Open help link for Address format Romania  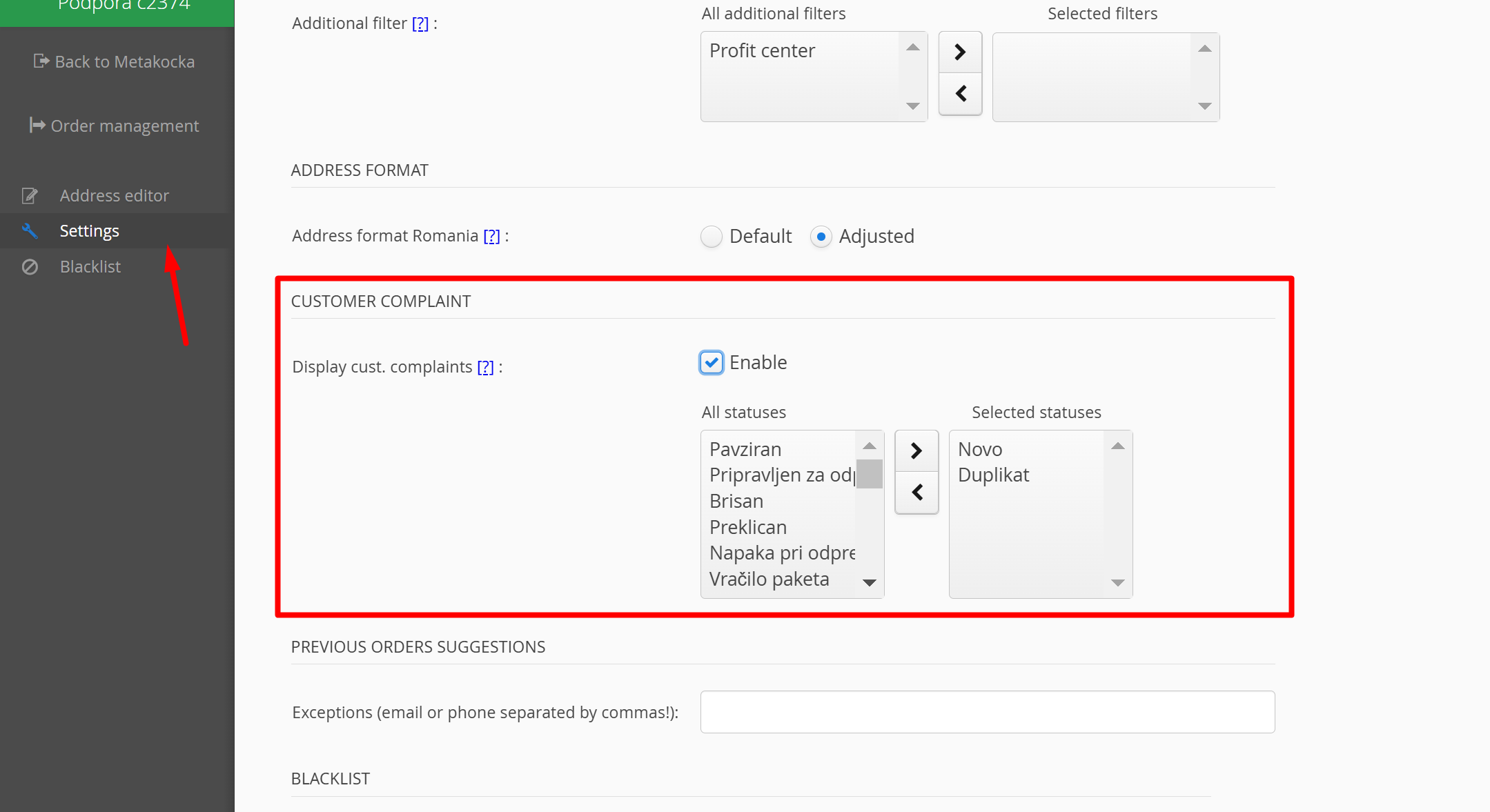[491, 237]
